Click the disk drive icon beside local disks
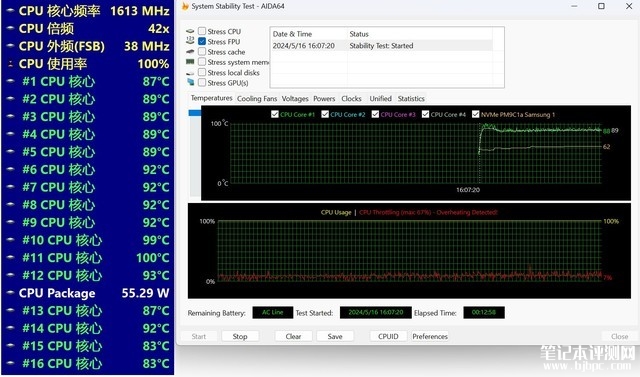Screen dimensions: 640x377 [190, 73]
